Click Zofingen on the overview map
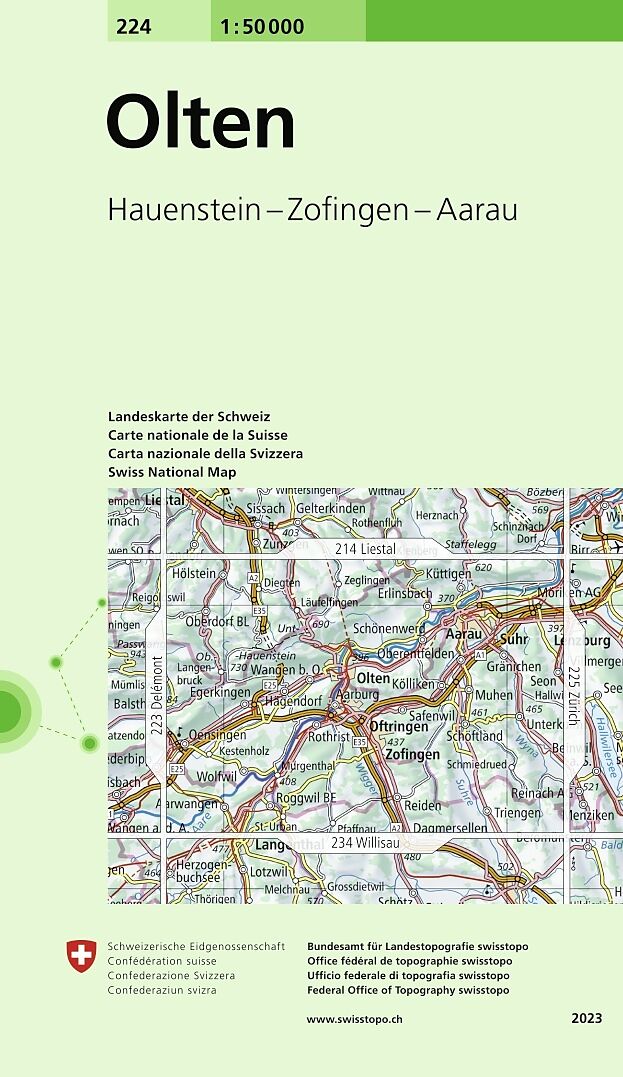This screenshot has height=1077, width=623. (x=412, y=755)
